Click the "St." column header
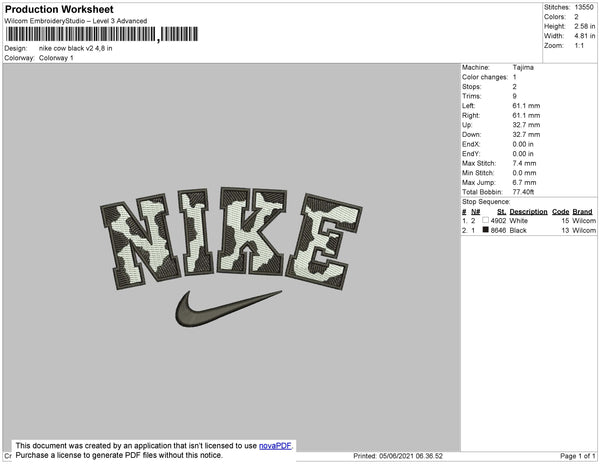This screenshot has height=464, width=600. [501, 212]
